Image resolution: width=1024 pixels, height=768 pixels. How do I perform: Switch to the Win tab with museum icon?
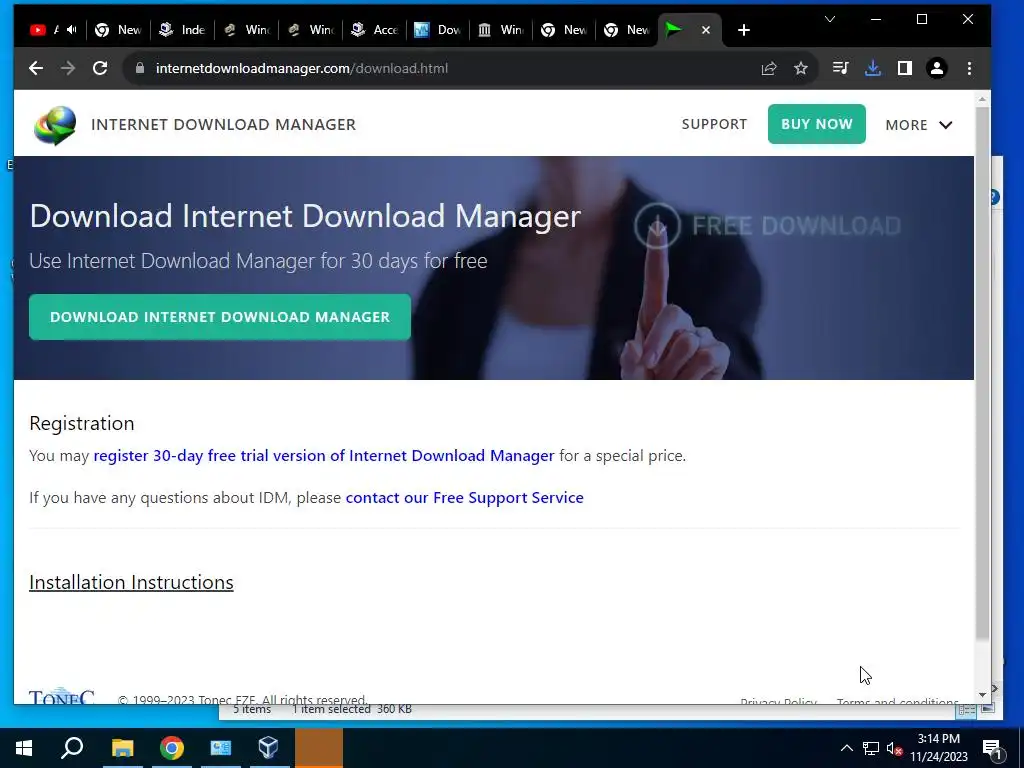point(501,30)
